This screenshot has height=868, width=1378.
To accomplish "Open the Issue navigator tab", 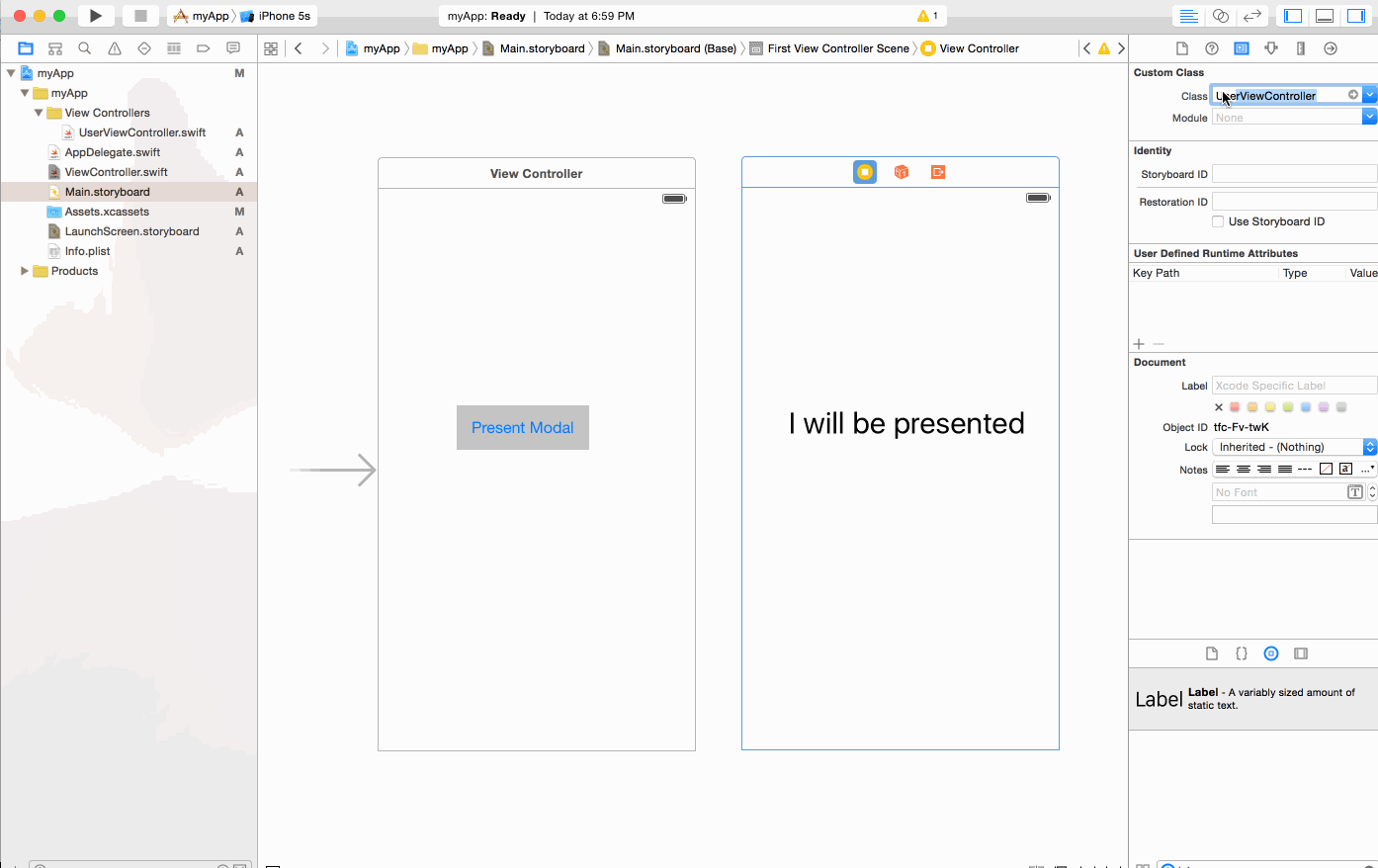I will pyautogui.click(x=115, y=48).
